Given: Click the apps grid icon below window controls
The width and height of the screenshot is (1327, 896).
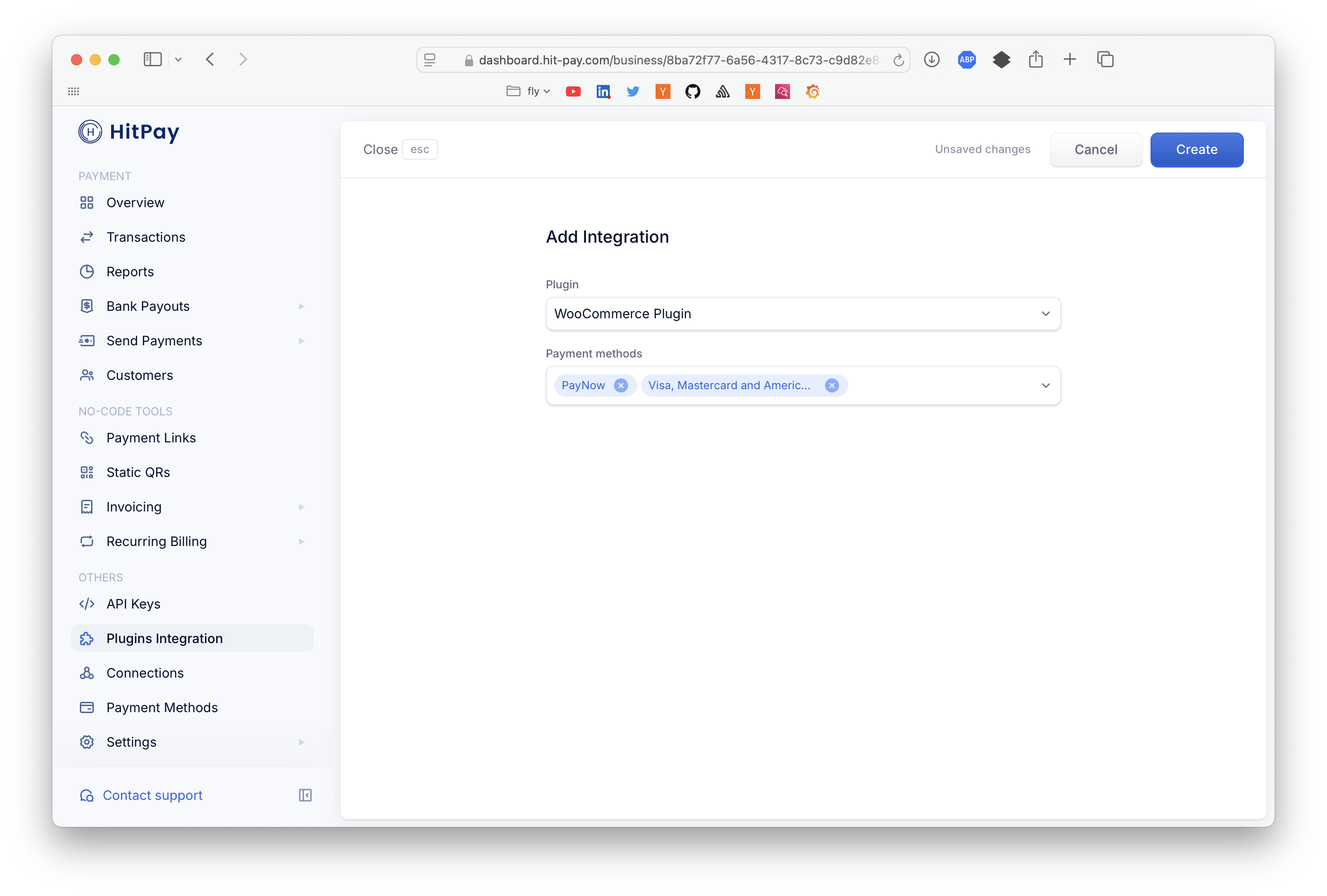Looking at the screenshot, I should 74,91.
